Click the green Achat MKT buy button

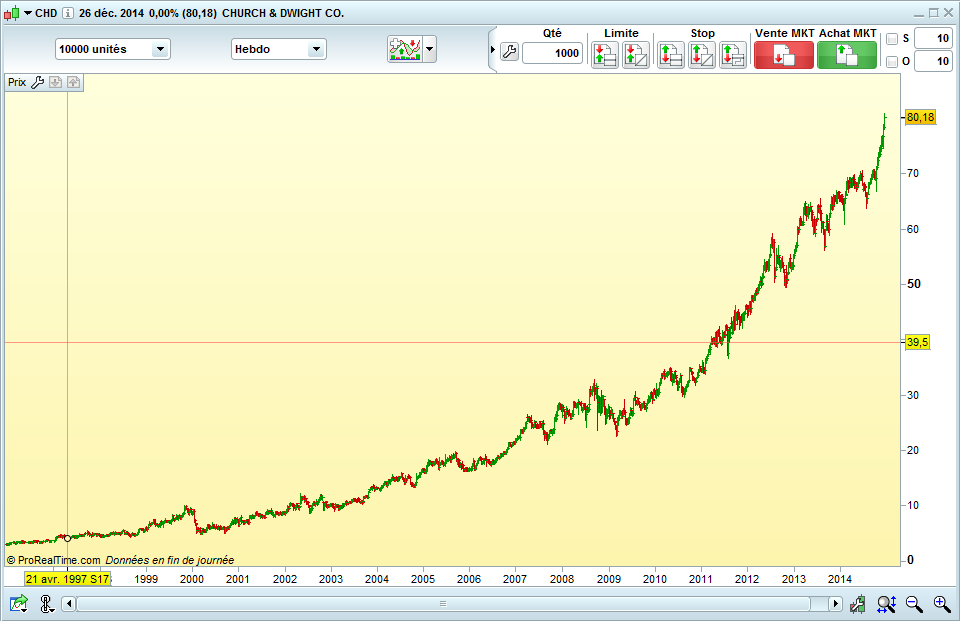point(847,56)
